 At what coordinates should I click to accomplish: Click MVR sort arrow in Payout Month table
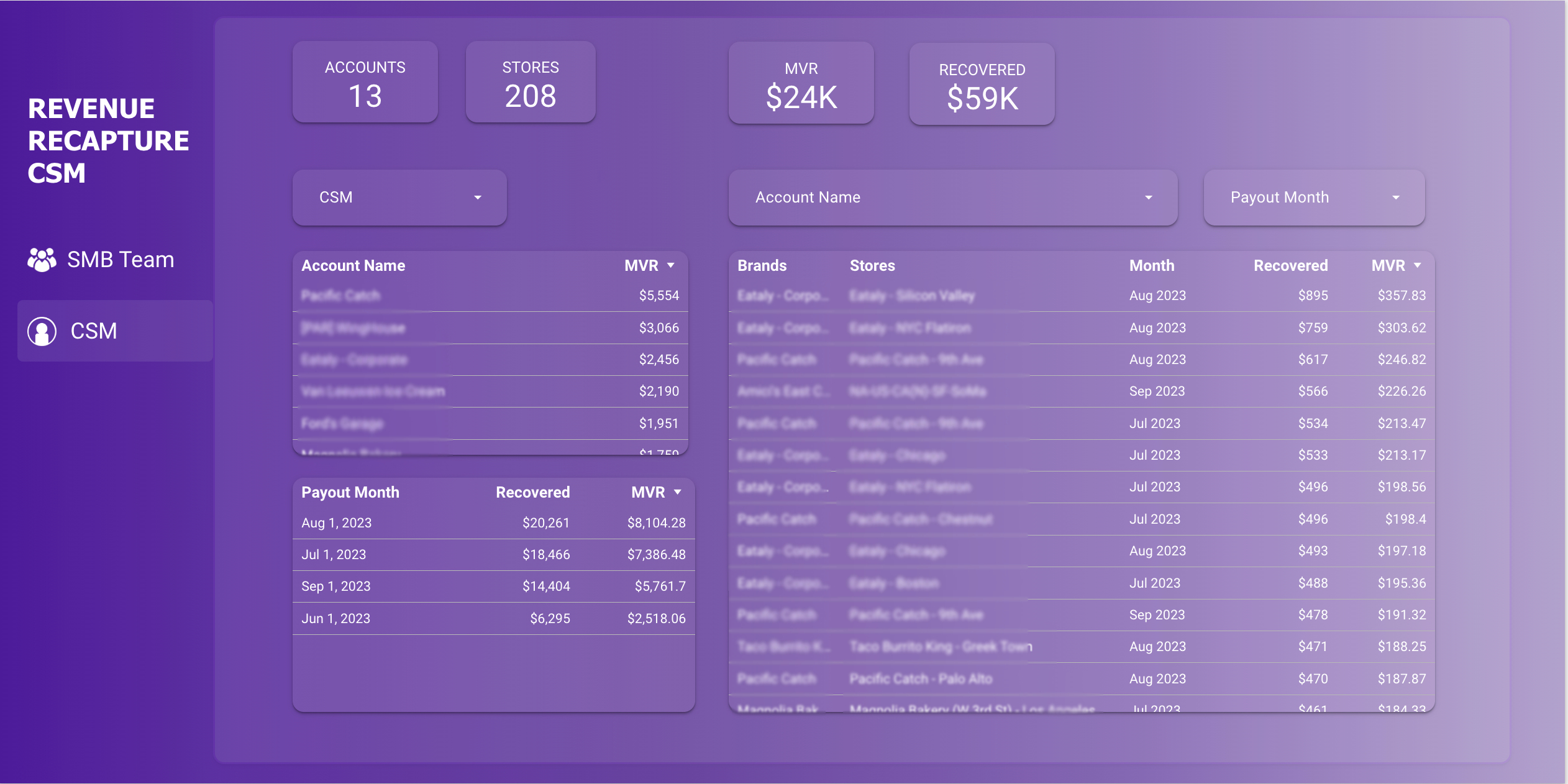coord(678,492)
